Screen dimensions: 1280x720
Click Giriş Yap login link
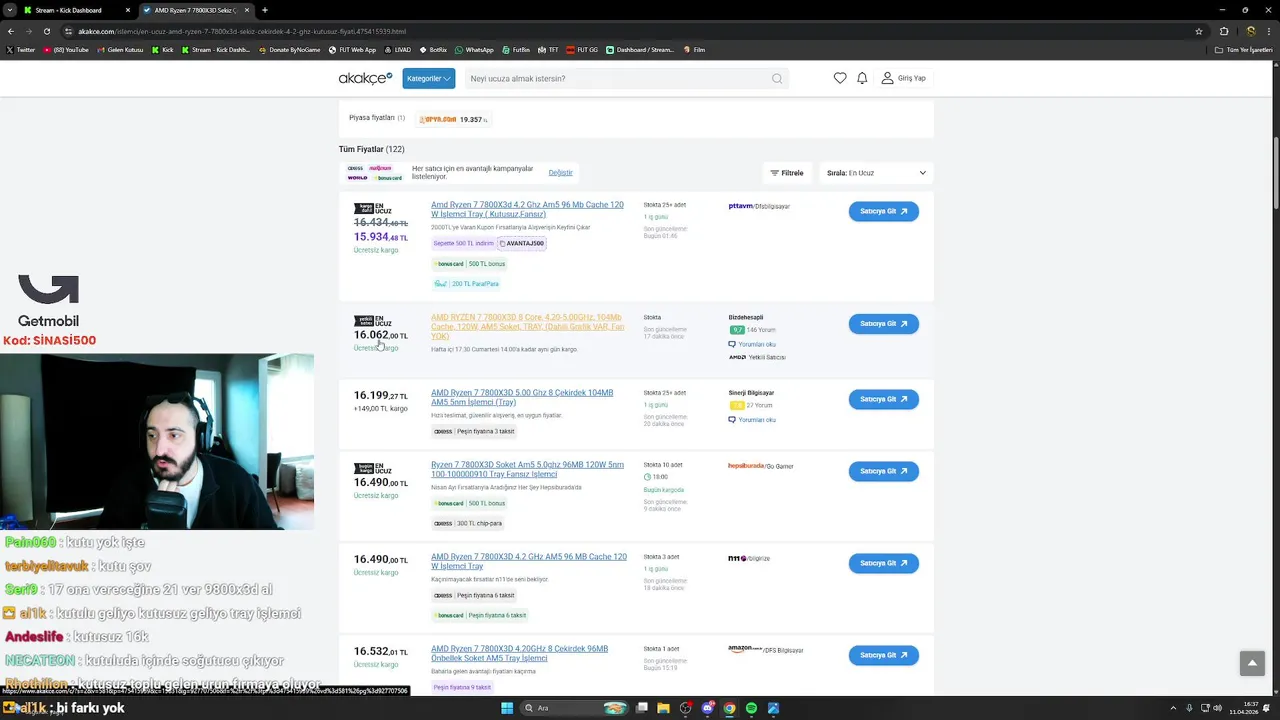click(x=904, y=78)
